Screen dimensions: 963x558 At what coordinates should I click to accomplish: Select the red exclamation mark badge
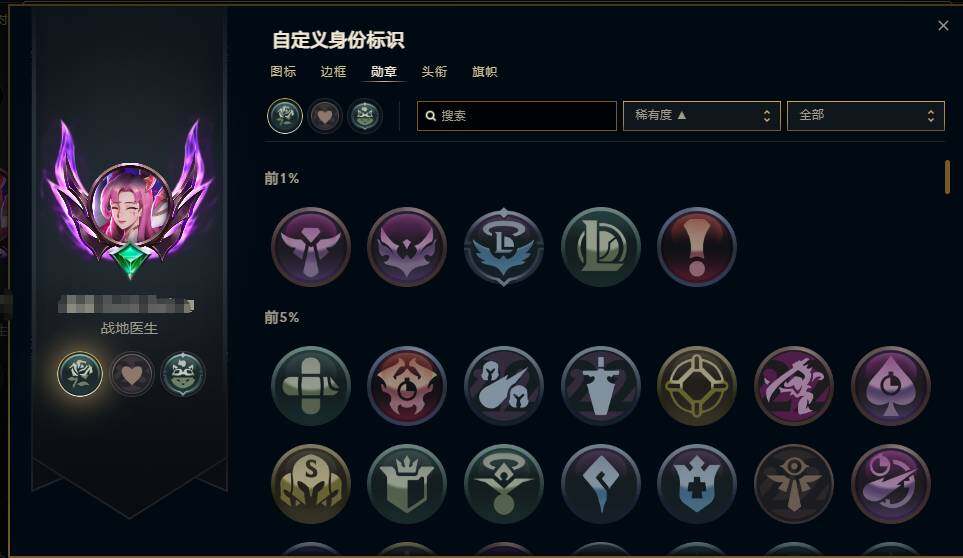point(696,247)
